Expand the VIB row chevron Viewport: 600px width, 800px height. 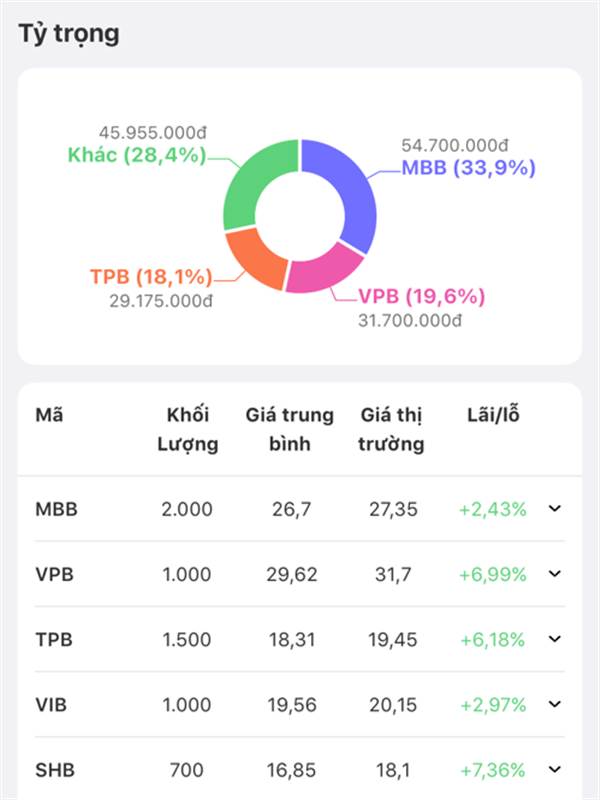point(555,705)
